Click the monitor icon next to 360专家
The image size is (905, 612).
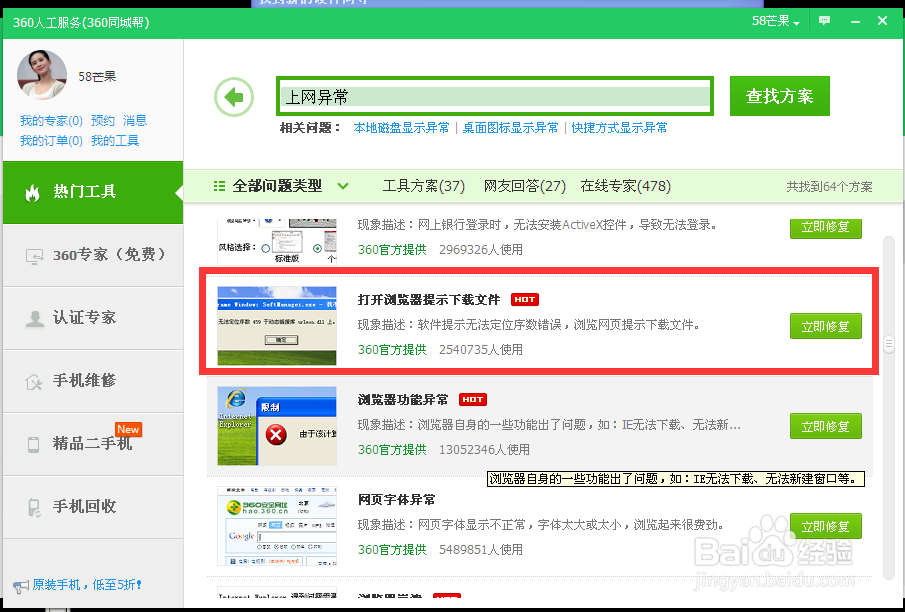pos(34,256)
